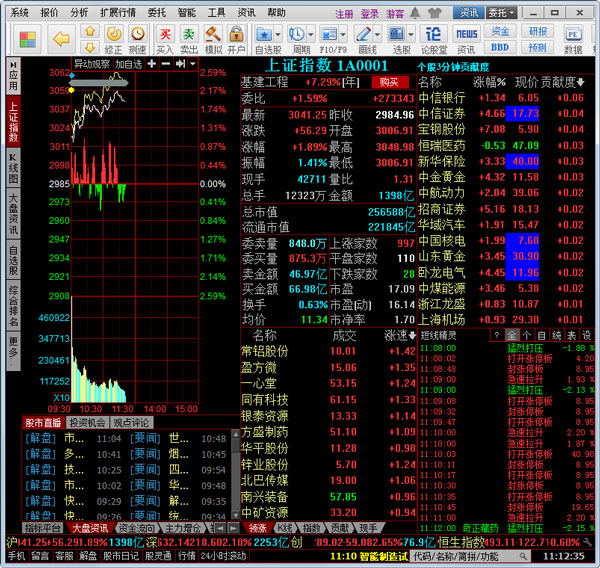This screenshot has height=568, width=600.
Task: Select the K线图 sidebar tab
Action: click(13, 168)
